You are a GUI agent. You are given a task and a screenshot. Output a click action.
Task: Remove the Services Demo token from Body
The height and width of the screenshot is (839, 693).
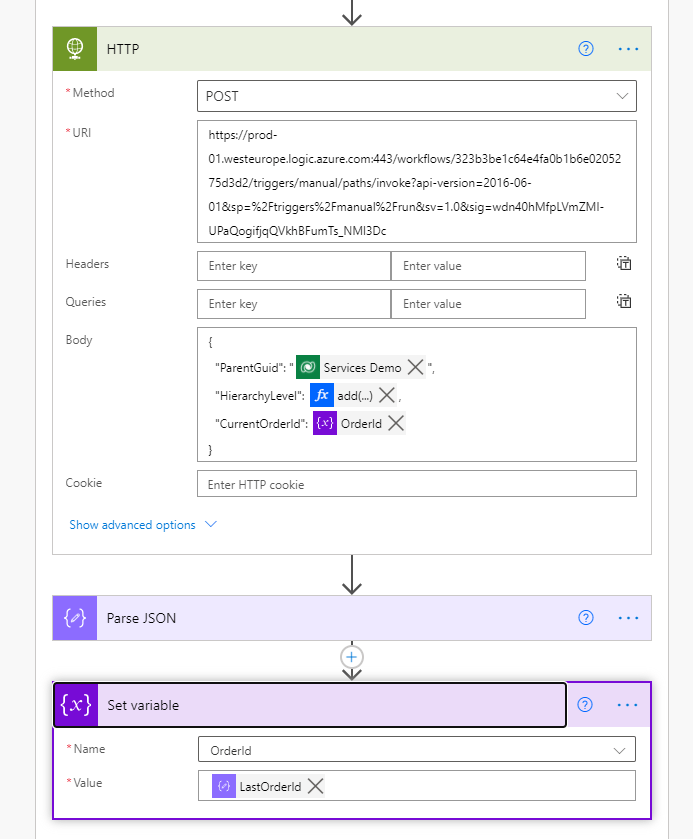pyautogui.click(x=416, y=367)
